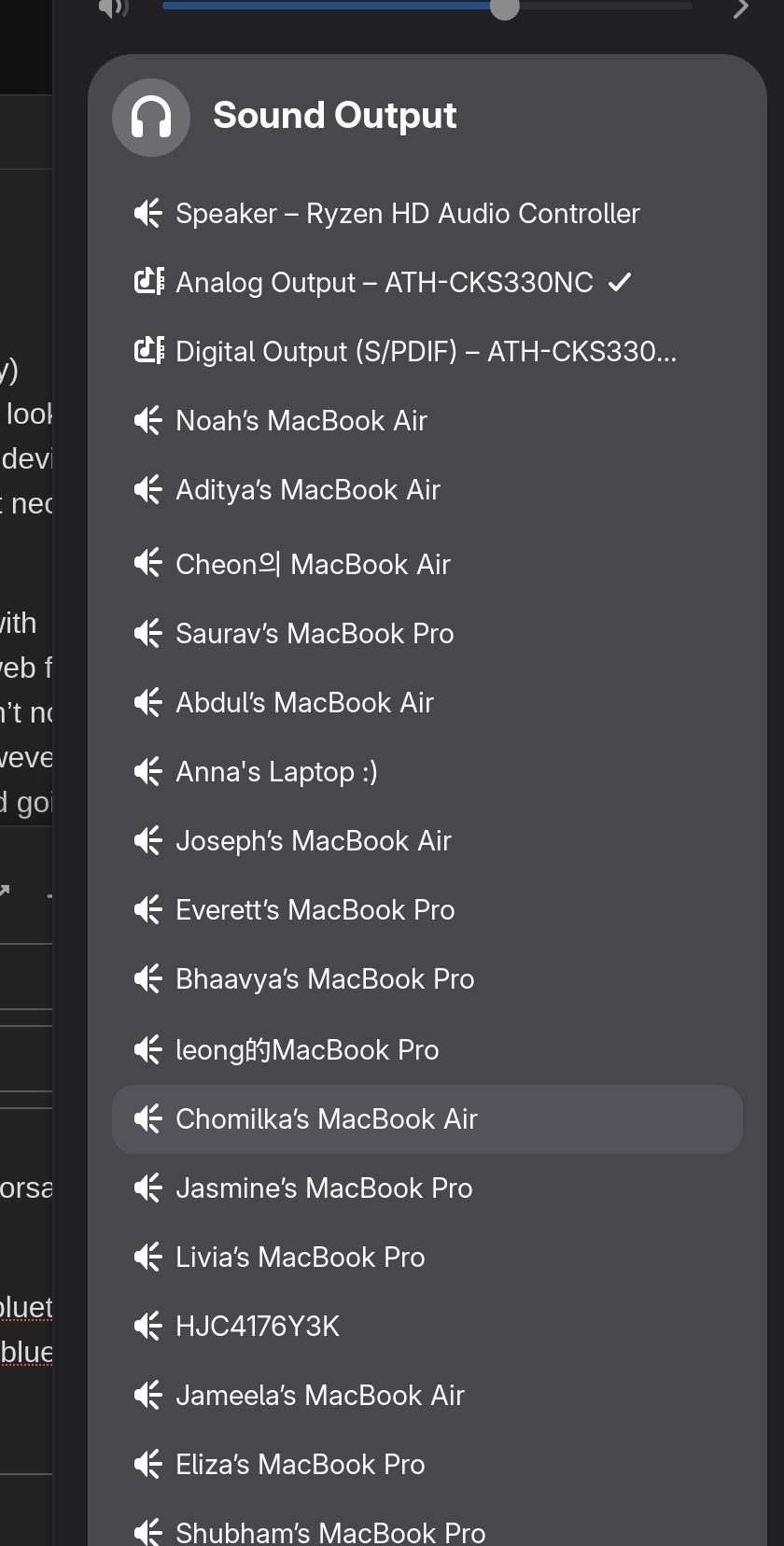This screenshot has height=1546, width=784.
Task: Click speaker icon beside Everett's MacBook Pro
Action: pos(148,910)
